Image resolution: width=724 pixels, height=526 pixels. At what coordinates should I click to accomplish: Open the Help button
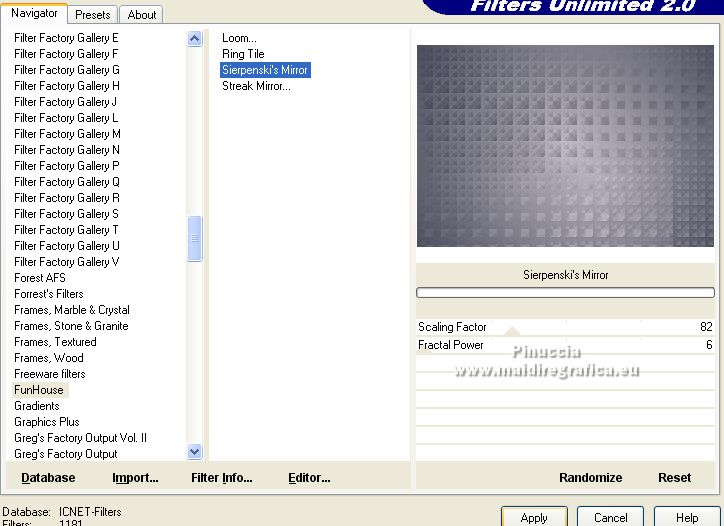pos(687,517)
